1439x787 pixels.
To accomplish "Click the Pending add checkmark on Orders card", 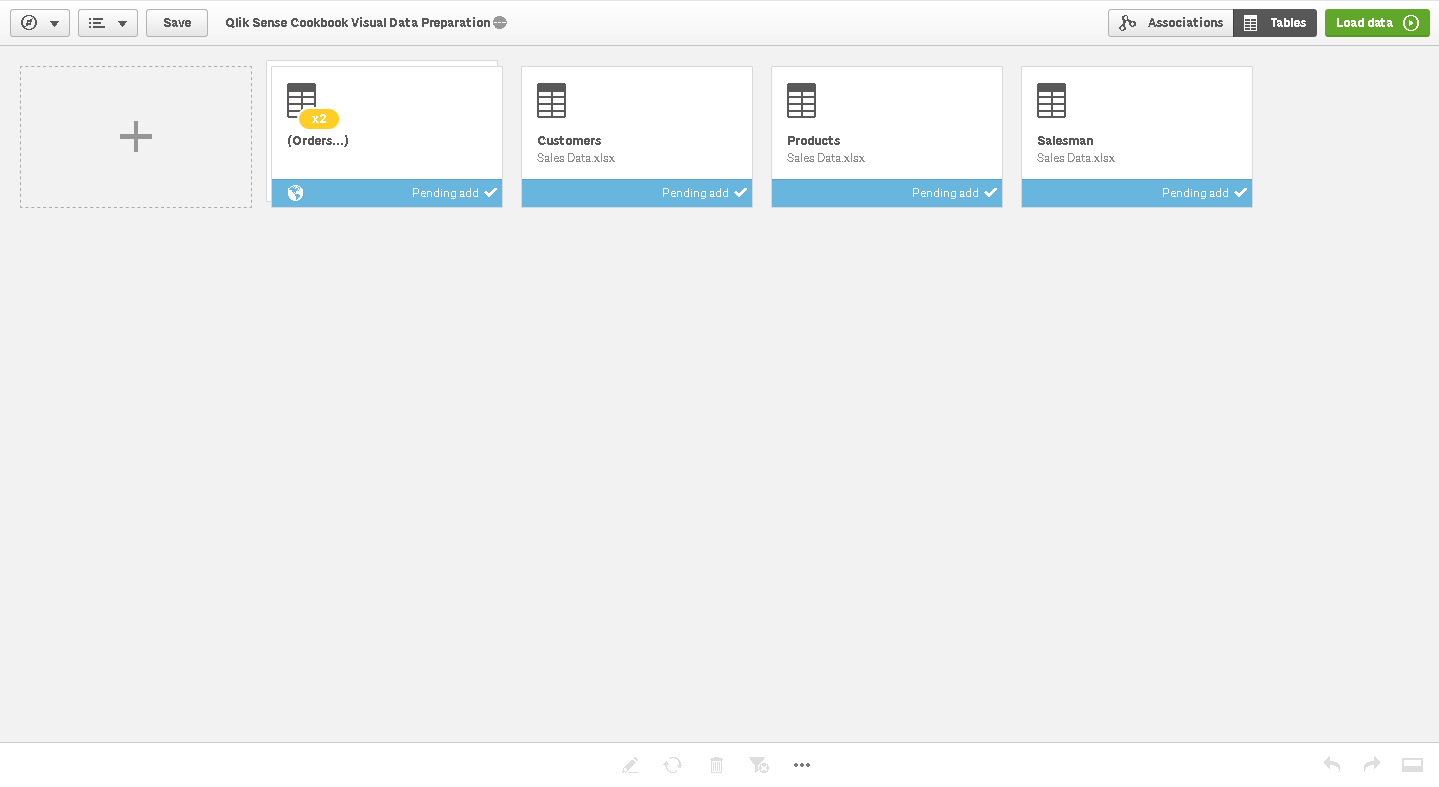I will pyautogui.click(x=491, y=193).
